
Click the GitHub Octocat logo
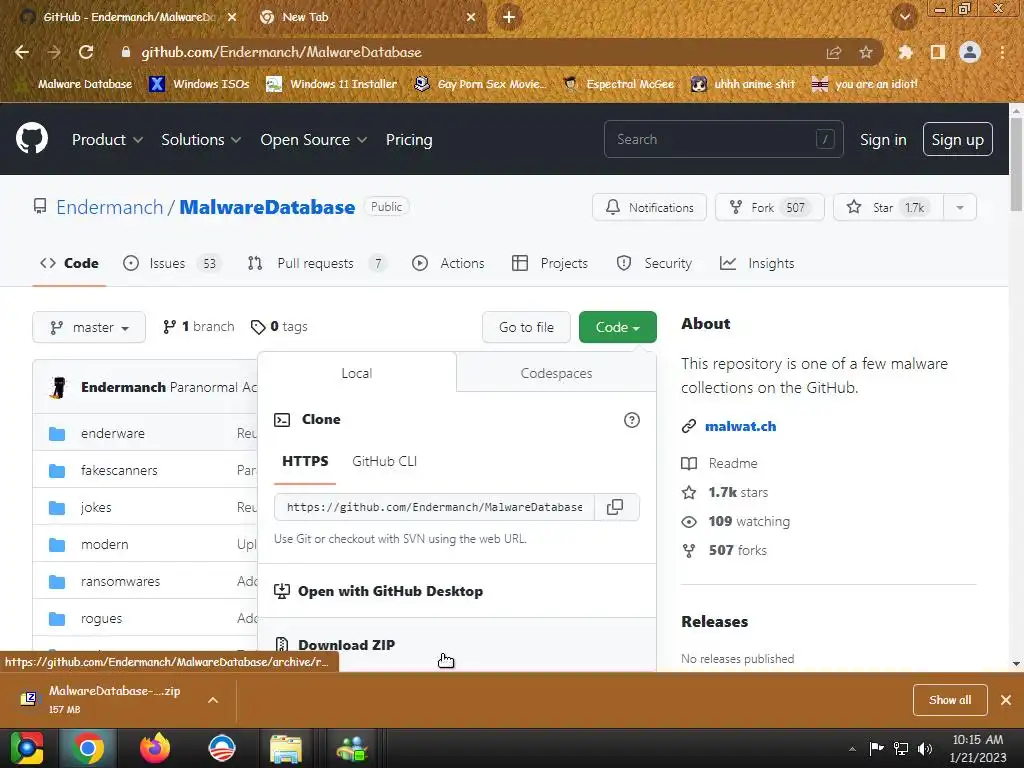pos(31,138)
